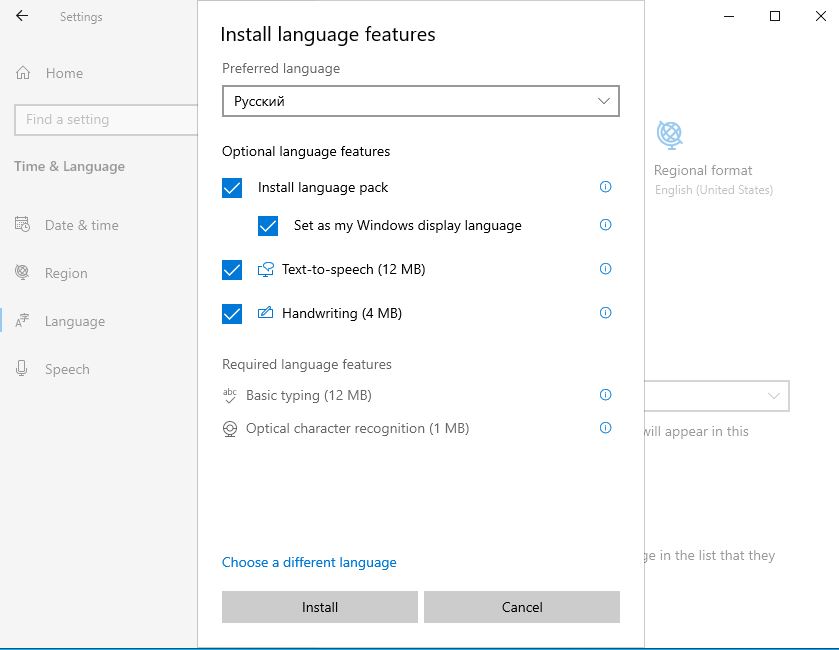Show info for Windows display language
The image size is (839, 650).
[605, 225]
